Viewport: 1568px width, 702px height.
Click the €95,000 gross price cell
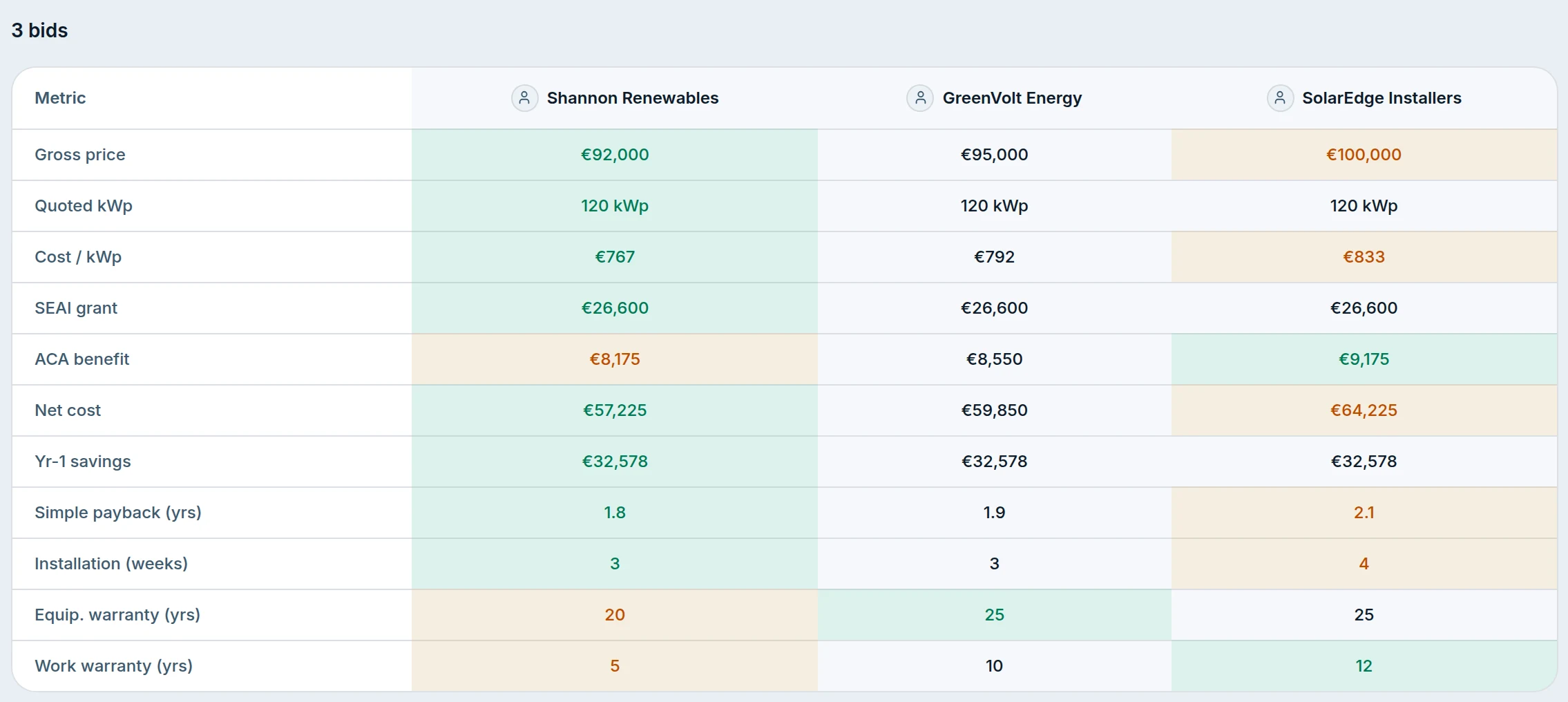995,155
